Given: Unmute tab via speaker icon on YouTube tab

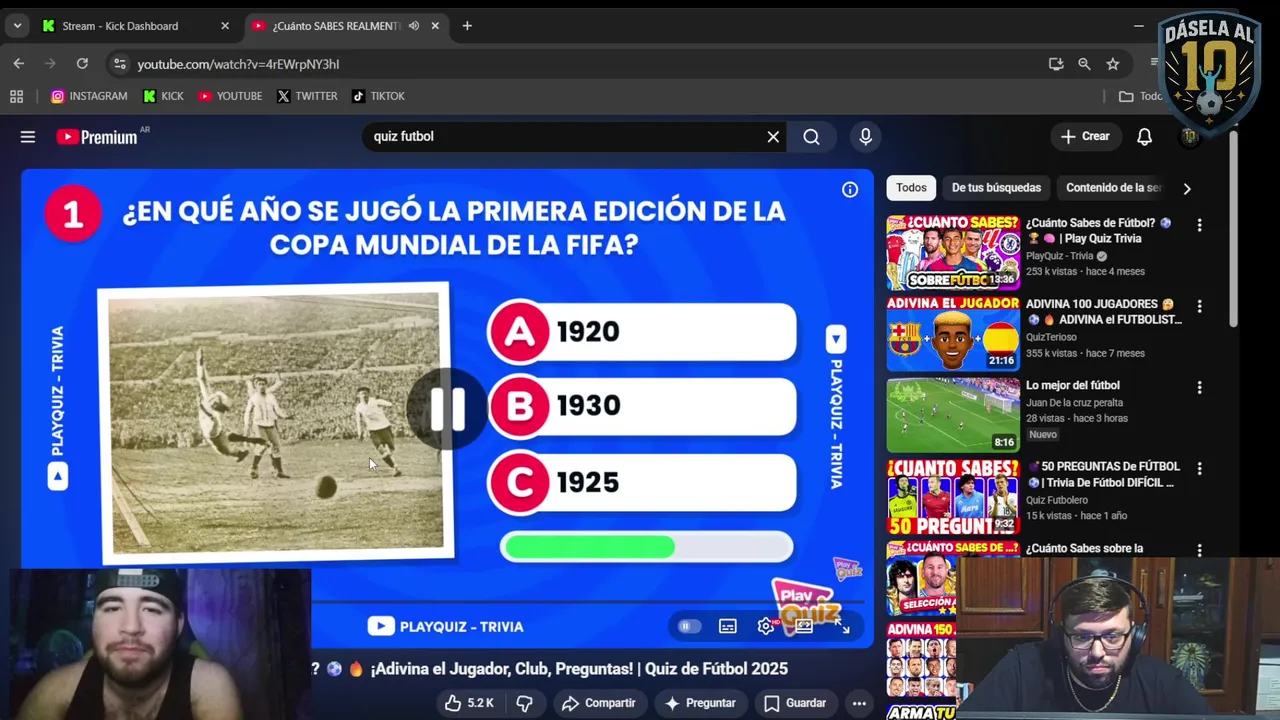Looking at the screenshot, I should (x=413, y=26).
